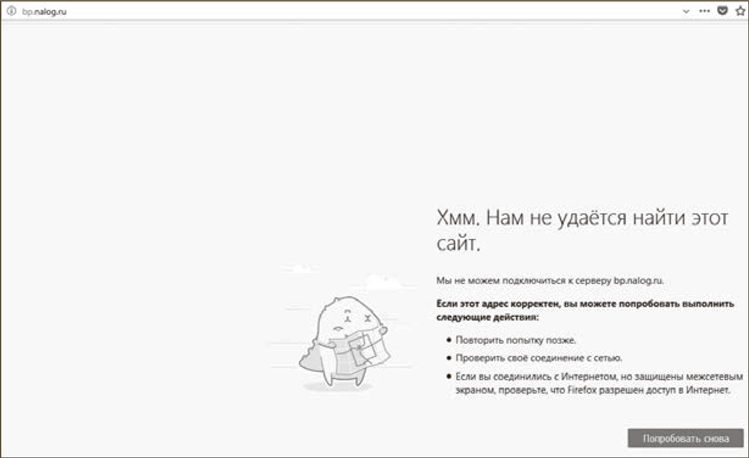
Task: Open the address bar history dropdown arrow
Action: point(686,10)
